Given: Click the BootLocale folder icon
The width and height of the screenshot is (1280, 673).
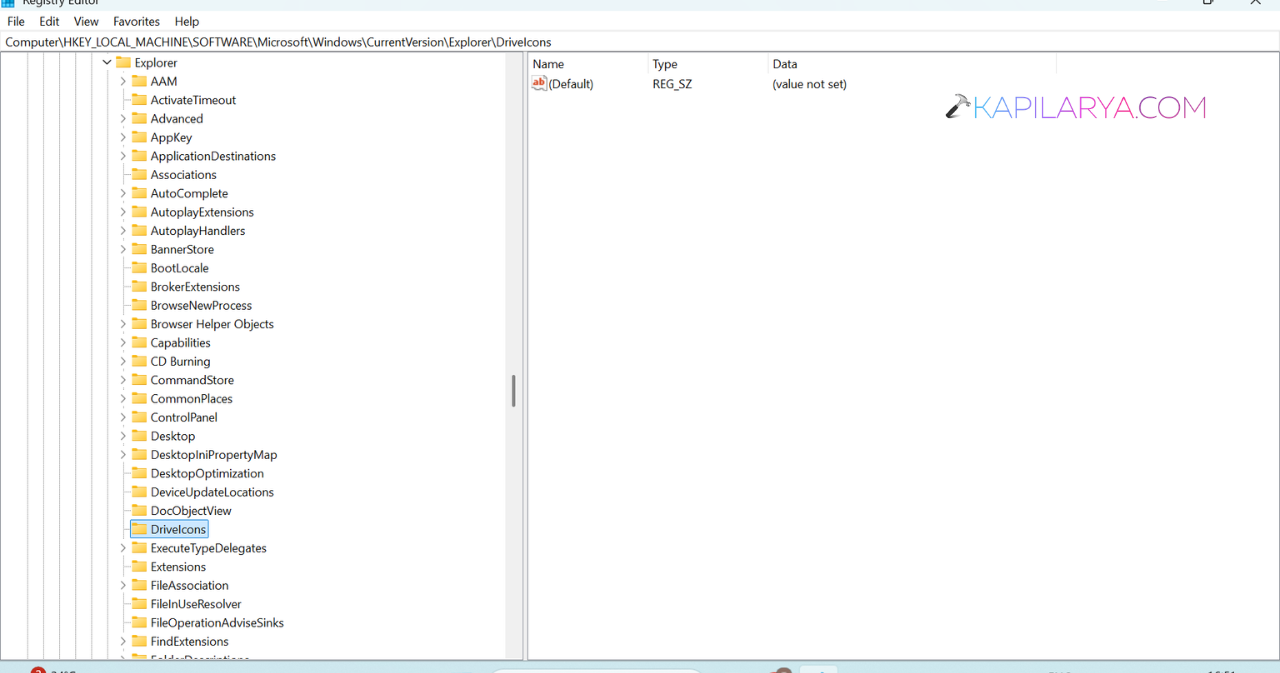Looking at the screenshot, I should (140, 268).
